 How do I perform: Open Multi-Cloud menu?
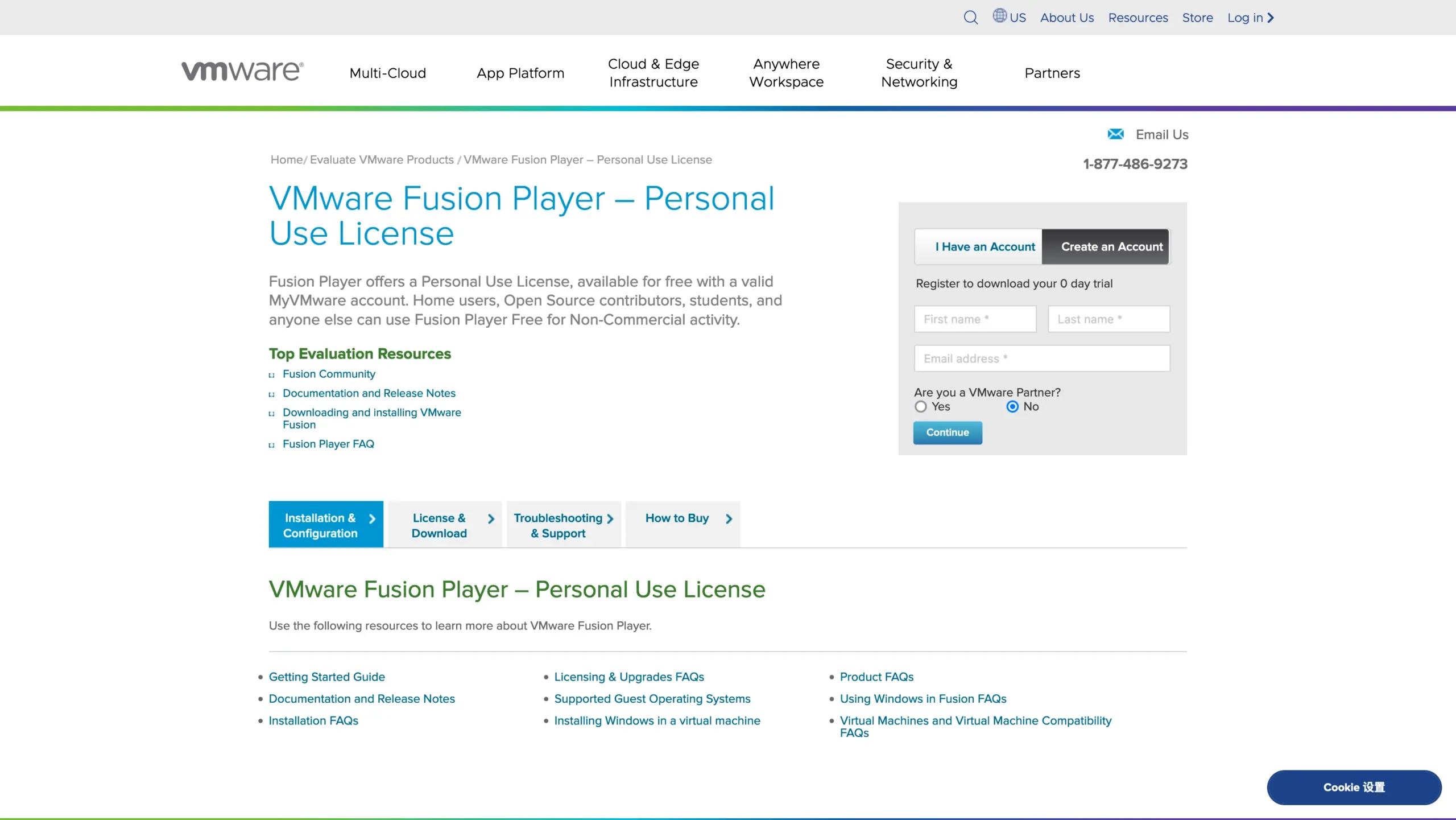coord(388,73)
